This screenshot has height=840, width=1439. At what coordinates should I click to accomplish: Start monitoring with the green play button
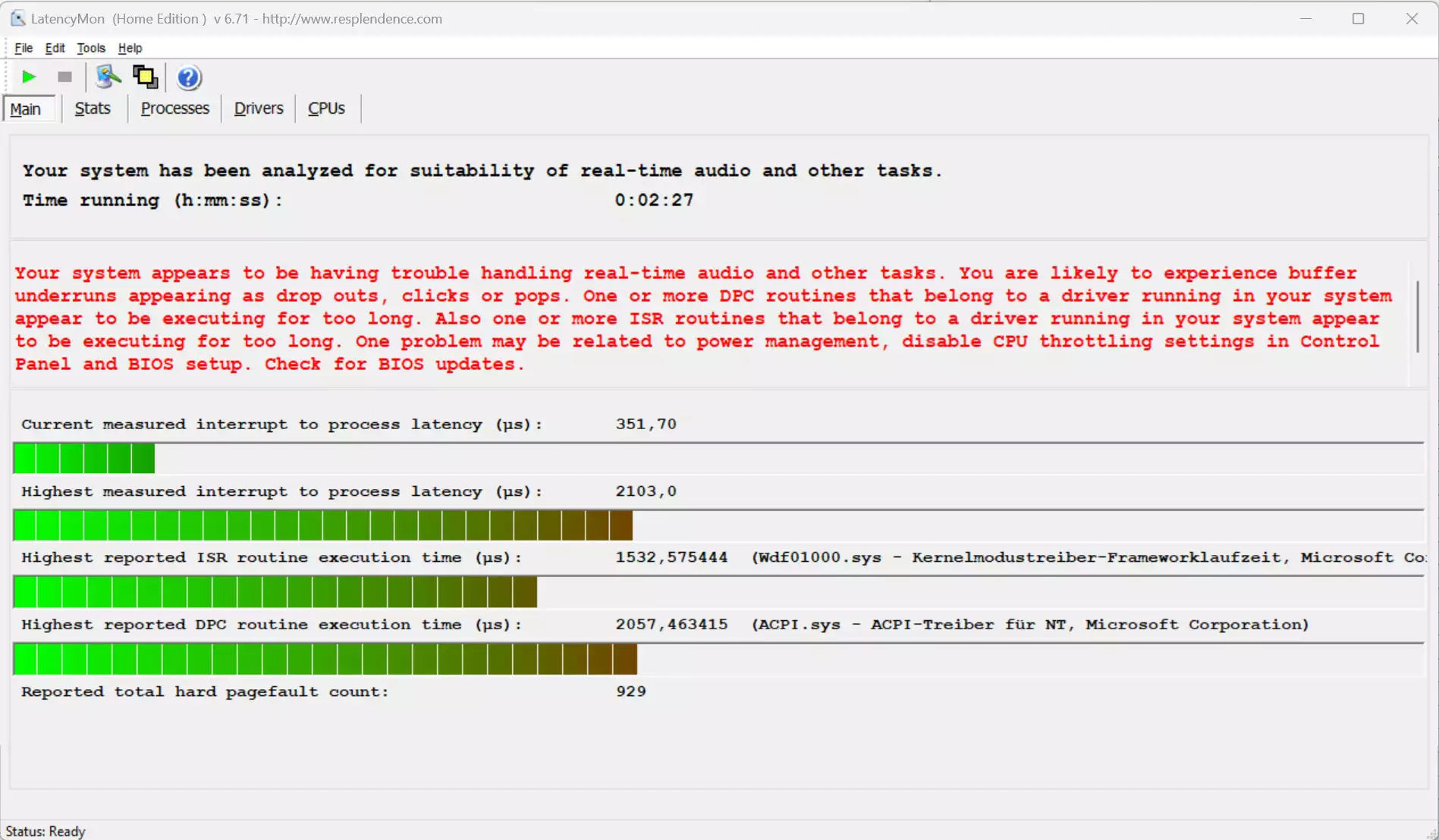pyautogui.click(x=29, y=77)
